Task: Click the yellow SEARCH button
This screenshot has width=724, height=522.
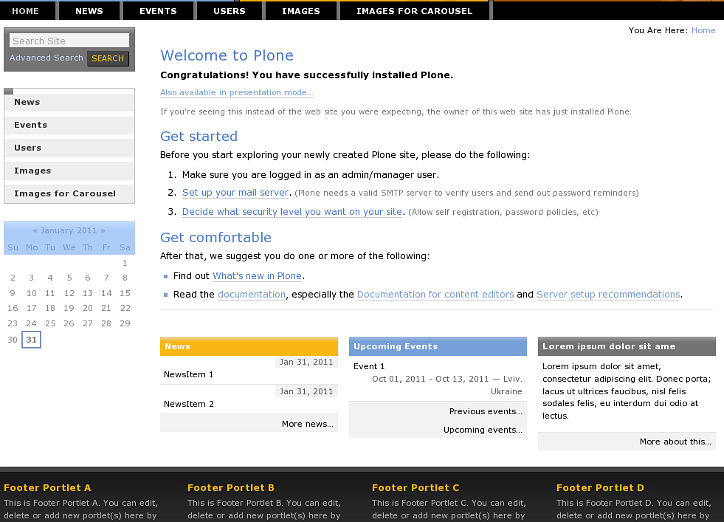Action: pos(108,58)
